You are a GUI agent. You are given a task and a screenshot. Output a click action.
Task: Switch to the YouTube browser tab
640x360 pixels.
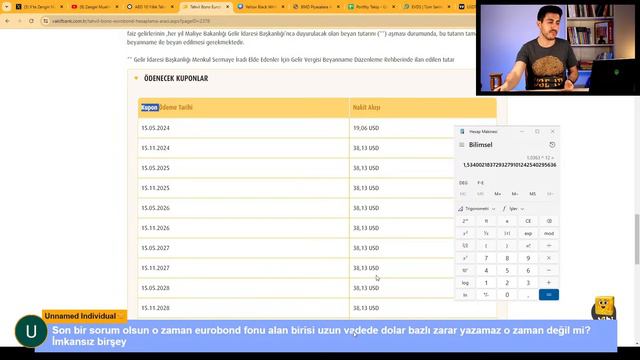(x=95, y=7)
